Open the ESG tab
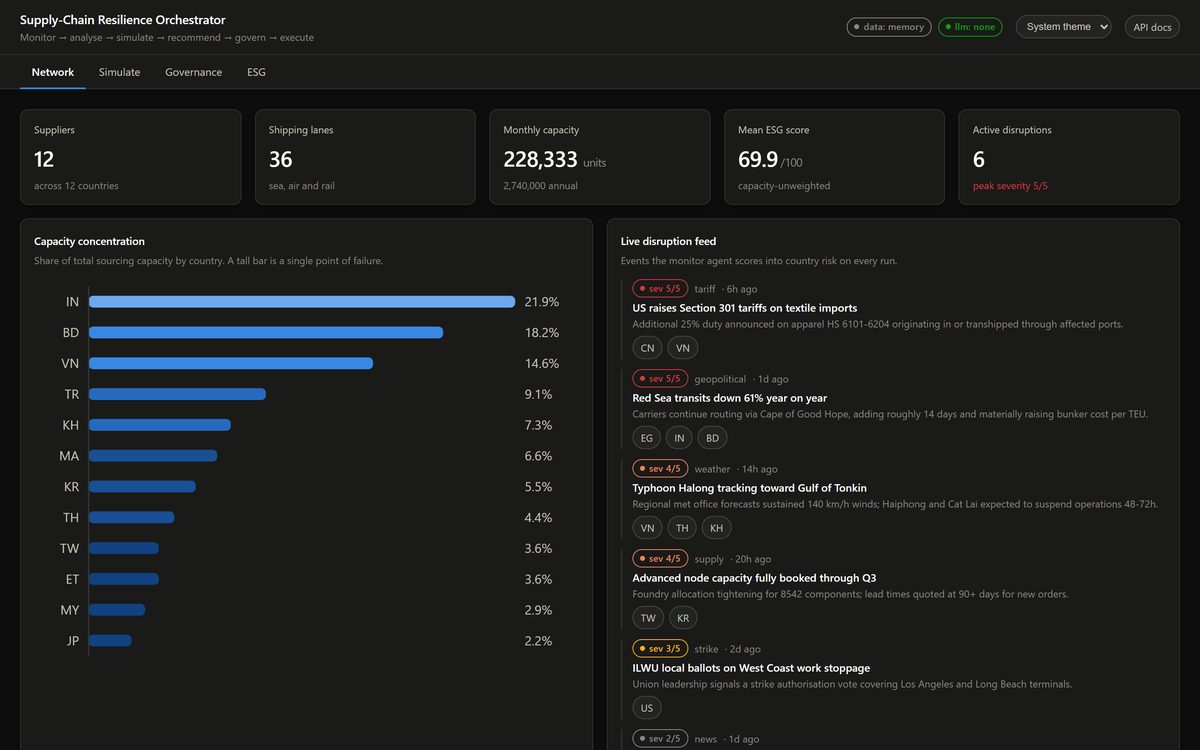The image size is (1200, 750). 256,72
